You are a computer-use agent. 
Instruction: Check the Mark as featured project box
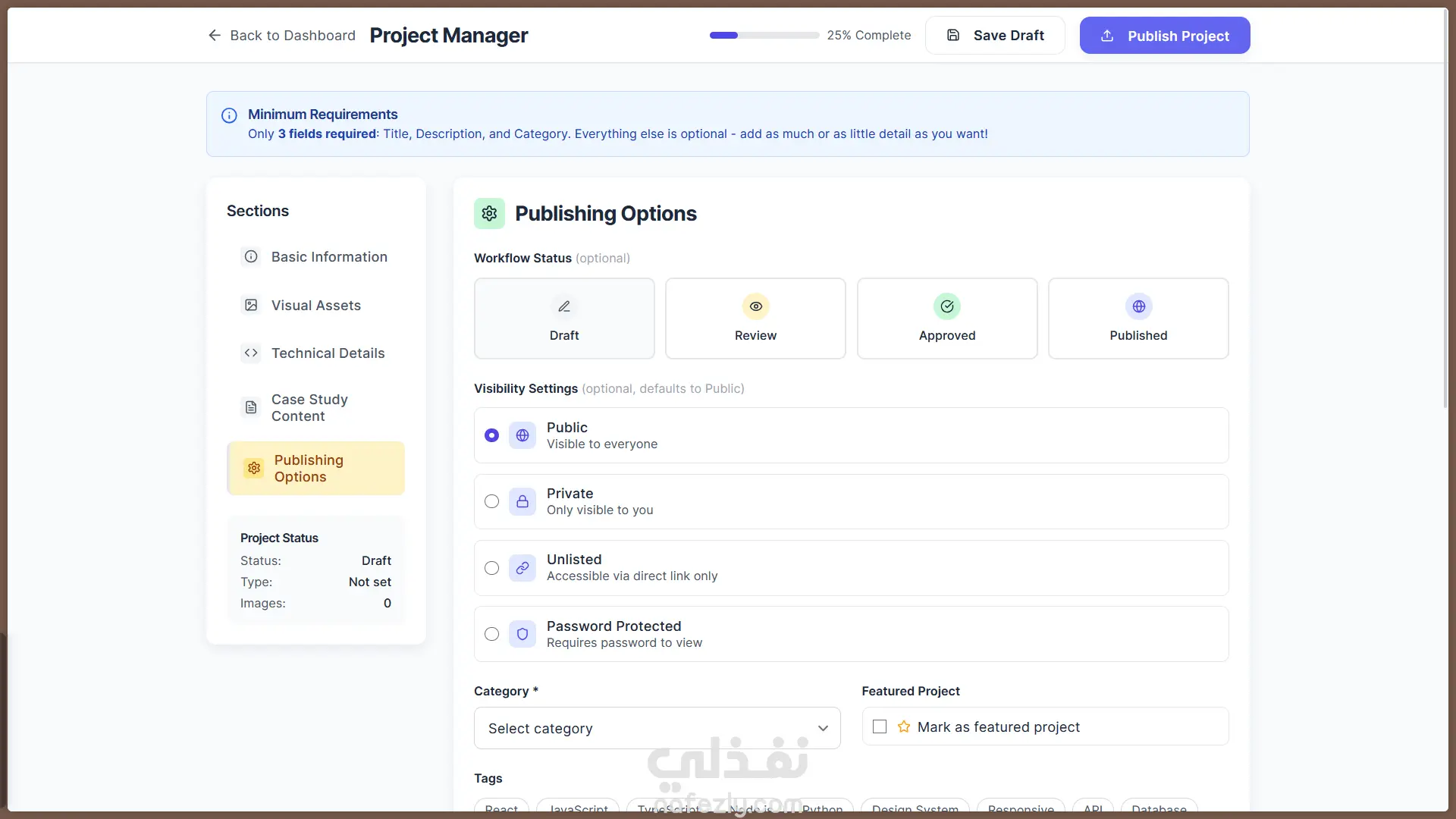[880, 726]
